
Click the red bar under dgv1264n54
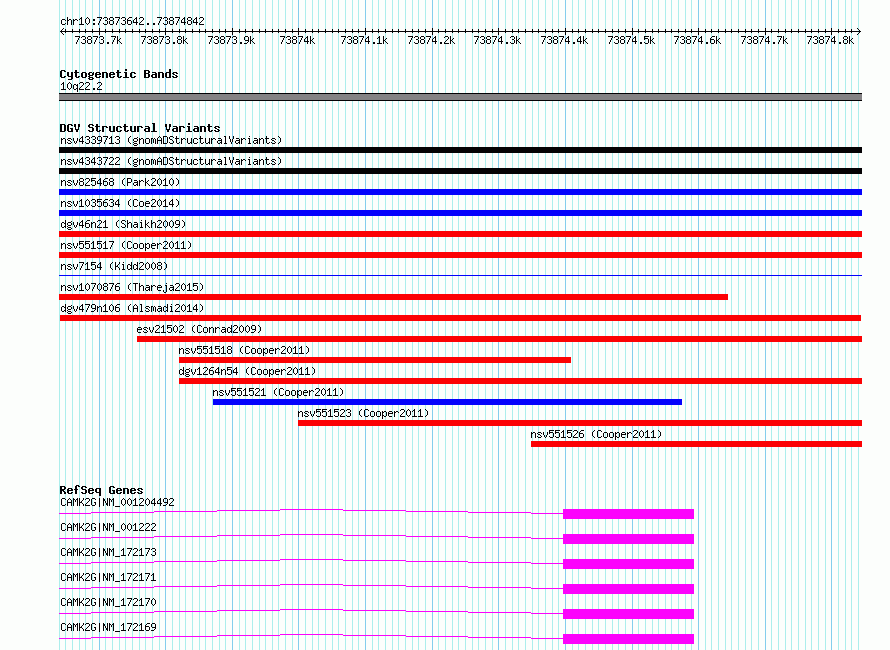point(520,381)
